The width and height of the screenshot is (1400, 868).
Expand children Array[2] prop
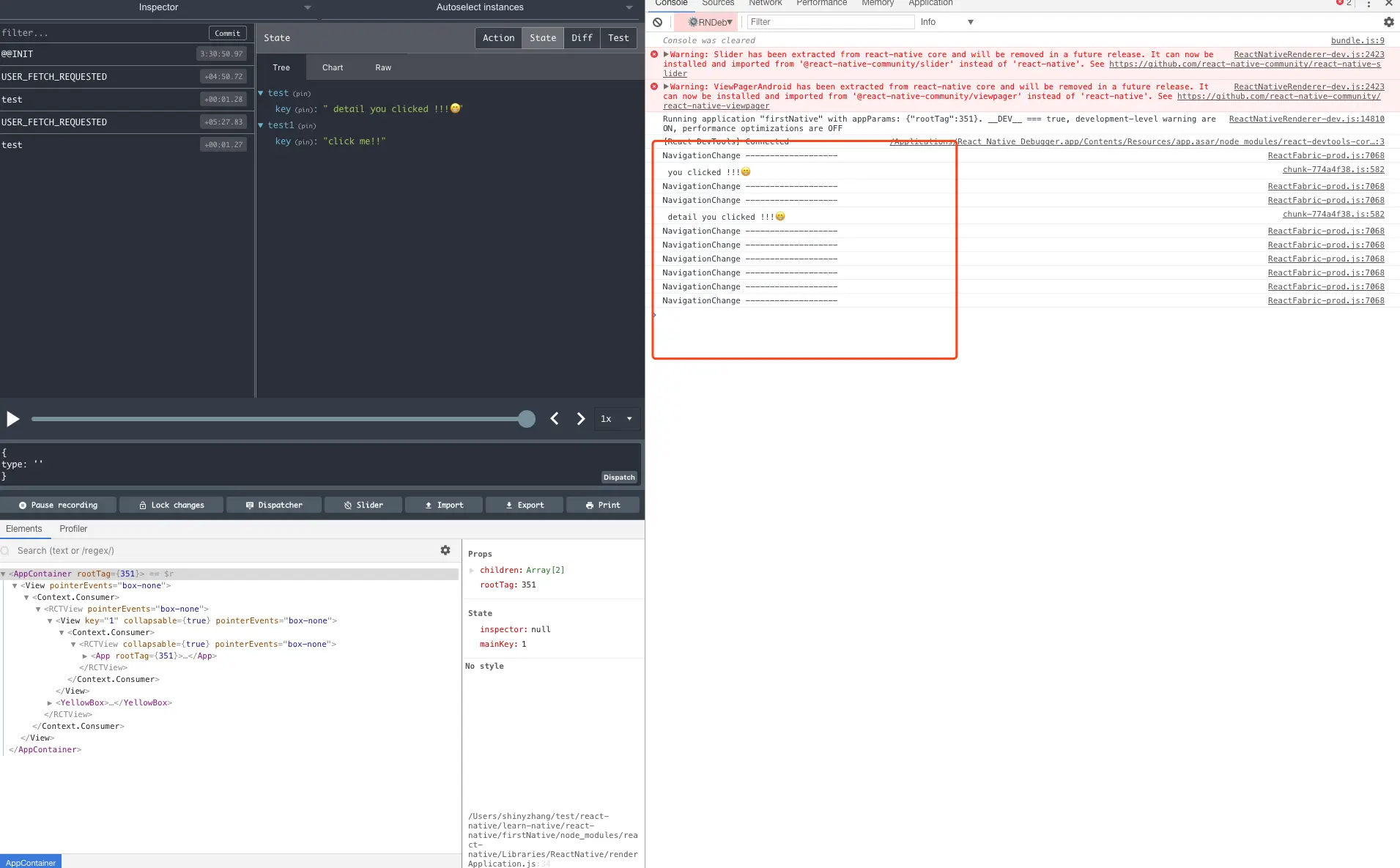point(472,571)
